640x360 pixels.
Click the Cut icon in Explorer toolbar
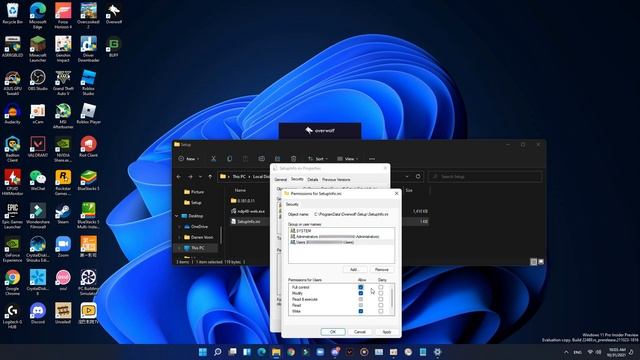pyautogui.click(x=213, y=159)
